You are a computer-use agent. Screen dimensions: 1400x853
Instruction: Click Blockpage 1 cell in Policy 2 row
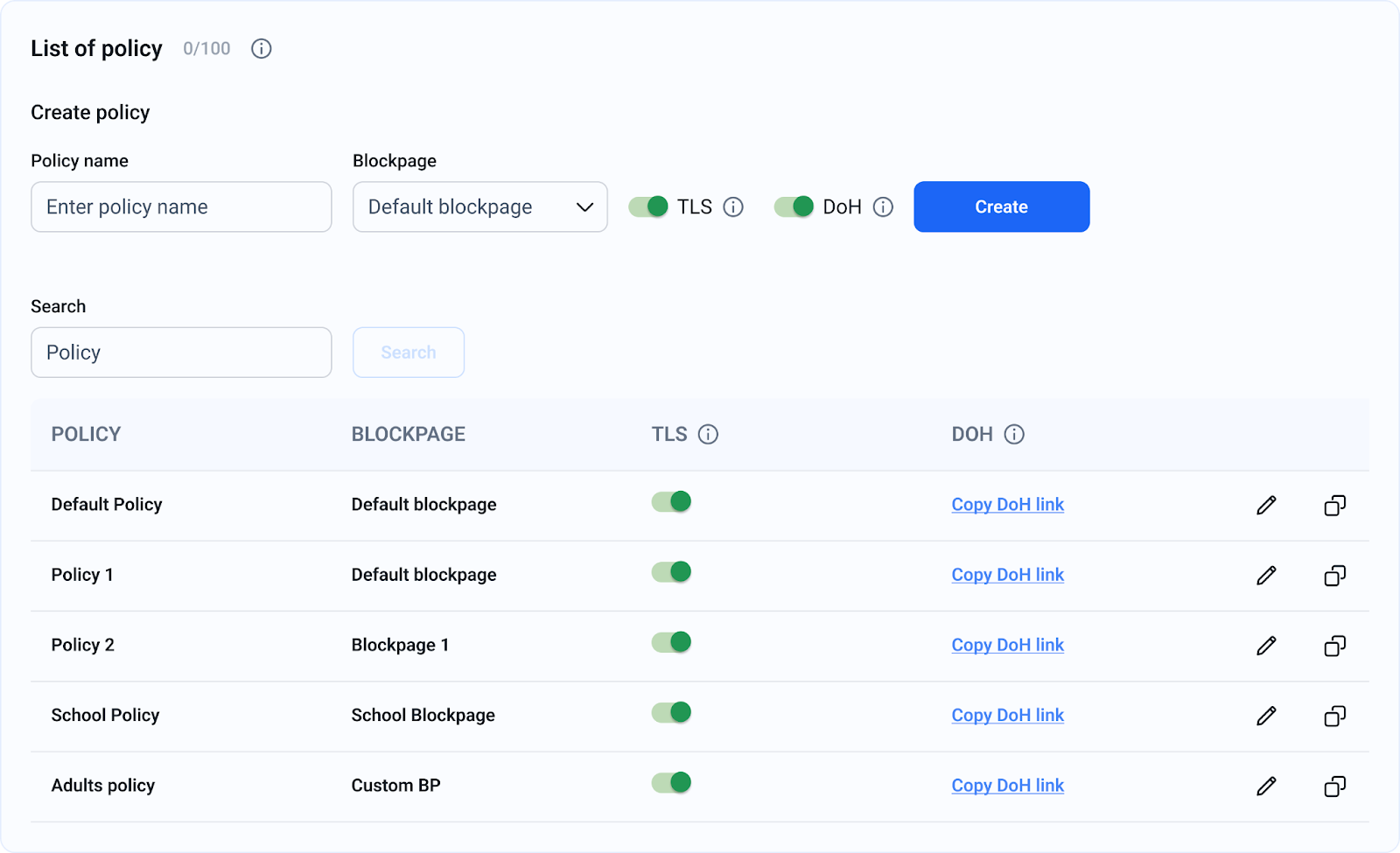tap(400, 645)
